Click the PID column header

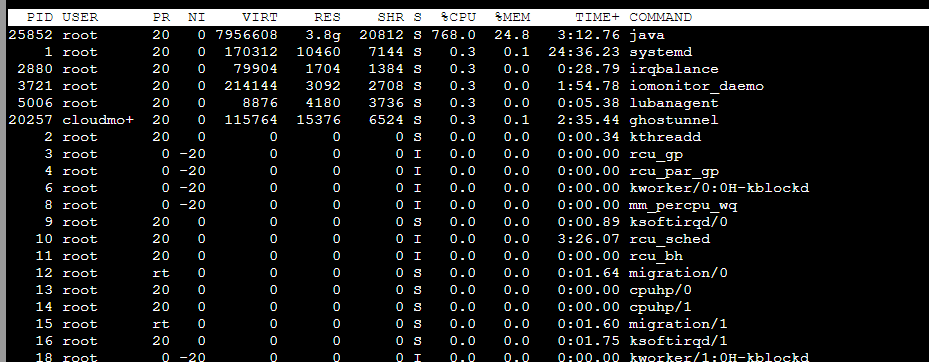pyautogui.click(x=40, y=17)
